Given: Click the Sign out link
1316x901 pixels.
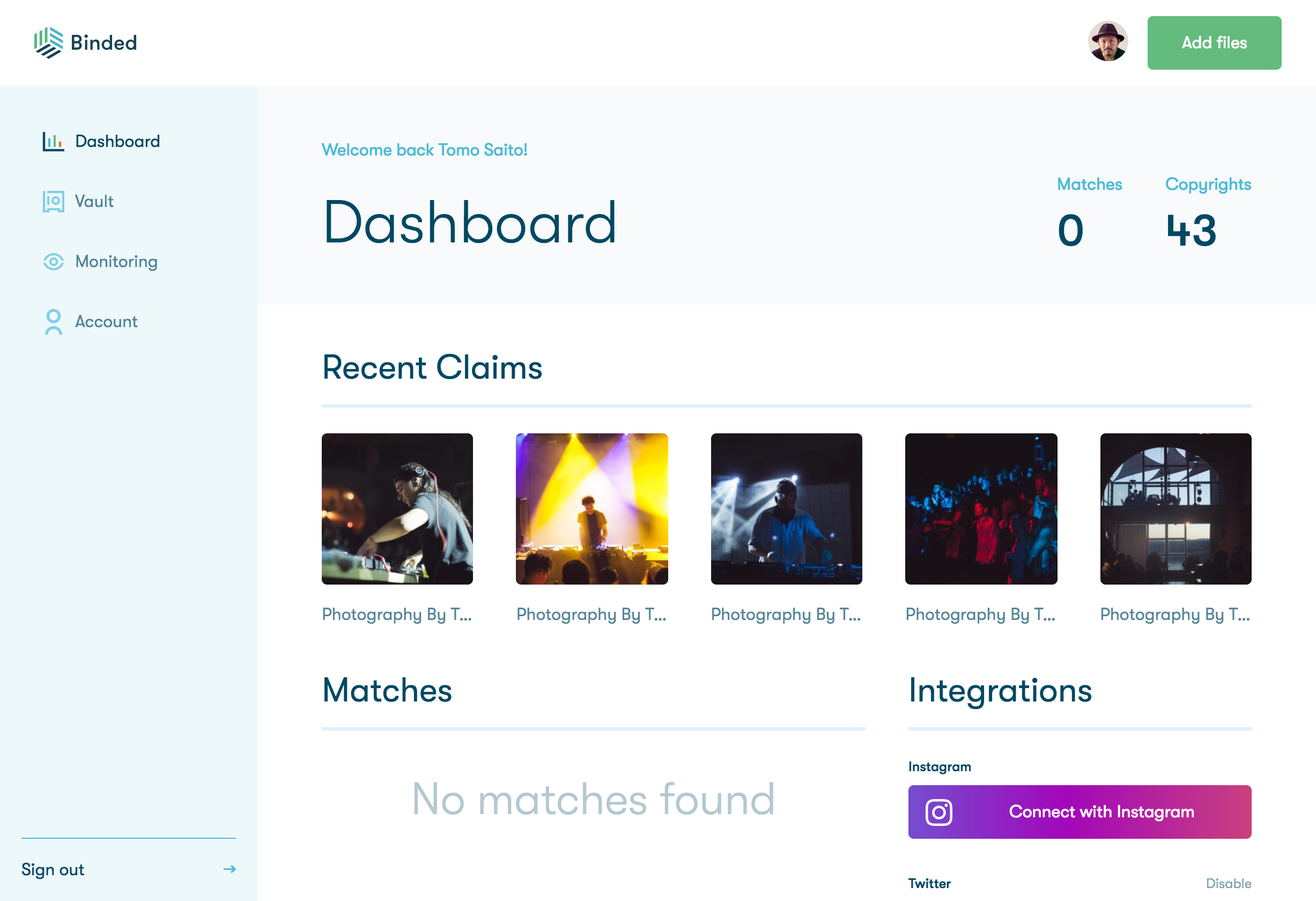Looking at the screenshot, I should coord(53,869).
